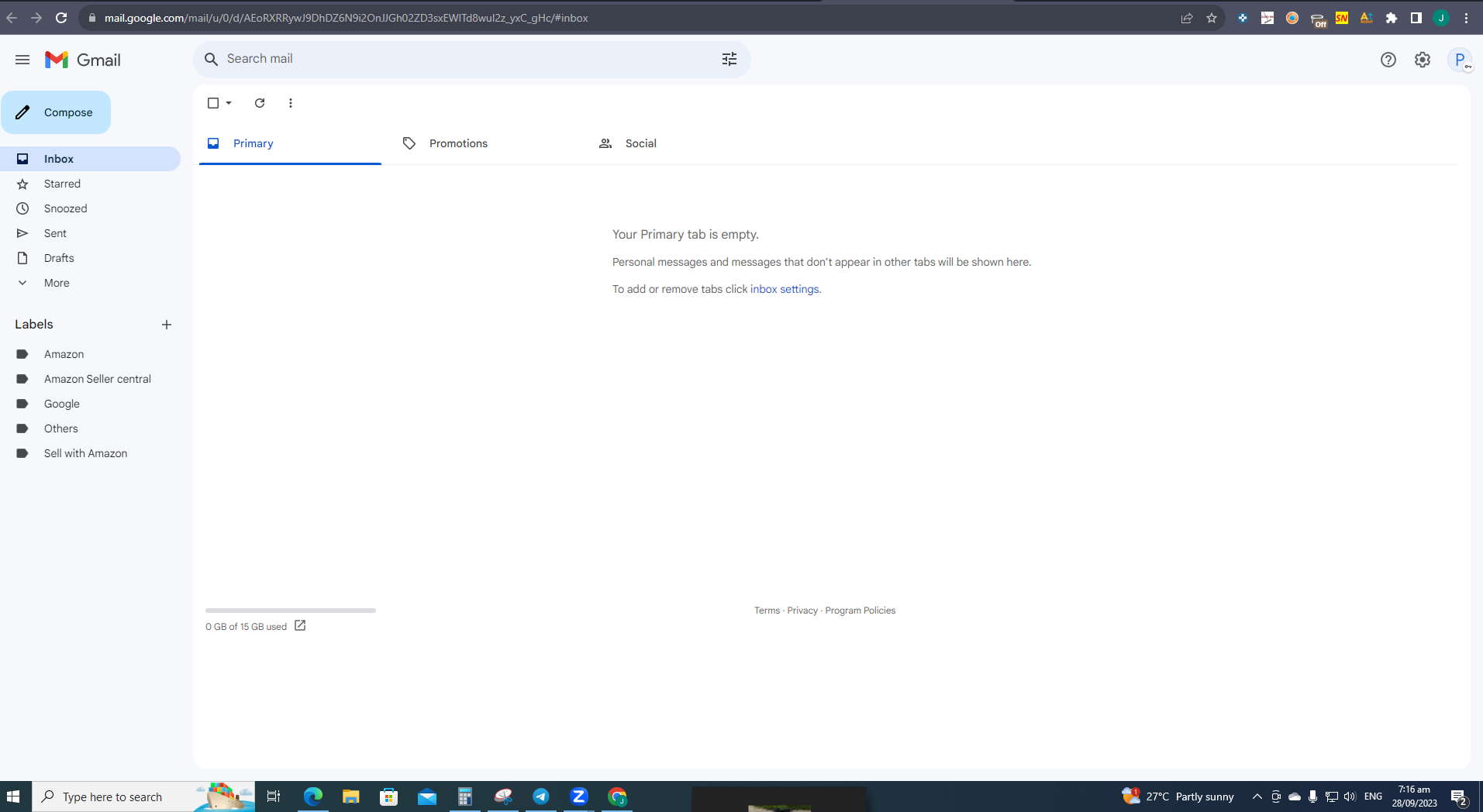Open Zoom from taskbar
Screen dimensions: 1483x812
tap(579, 797)
